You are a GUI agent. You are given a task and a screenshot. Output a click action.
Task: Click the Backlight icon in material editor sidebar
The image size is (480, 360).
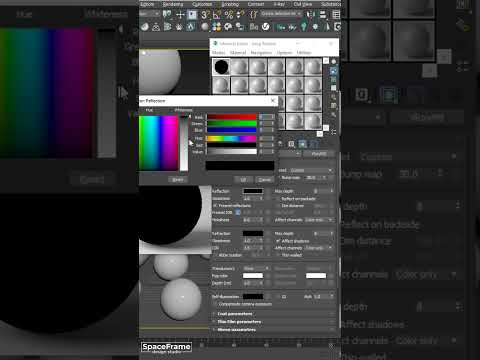click(333, 71)
